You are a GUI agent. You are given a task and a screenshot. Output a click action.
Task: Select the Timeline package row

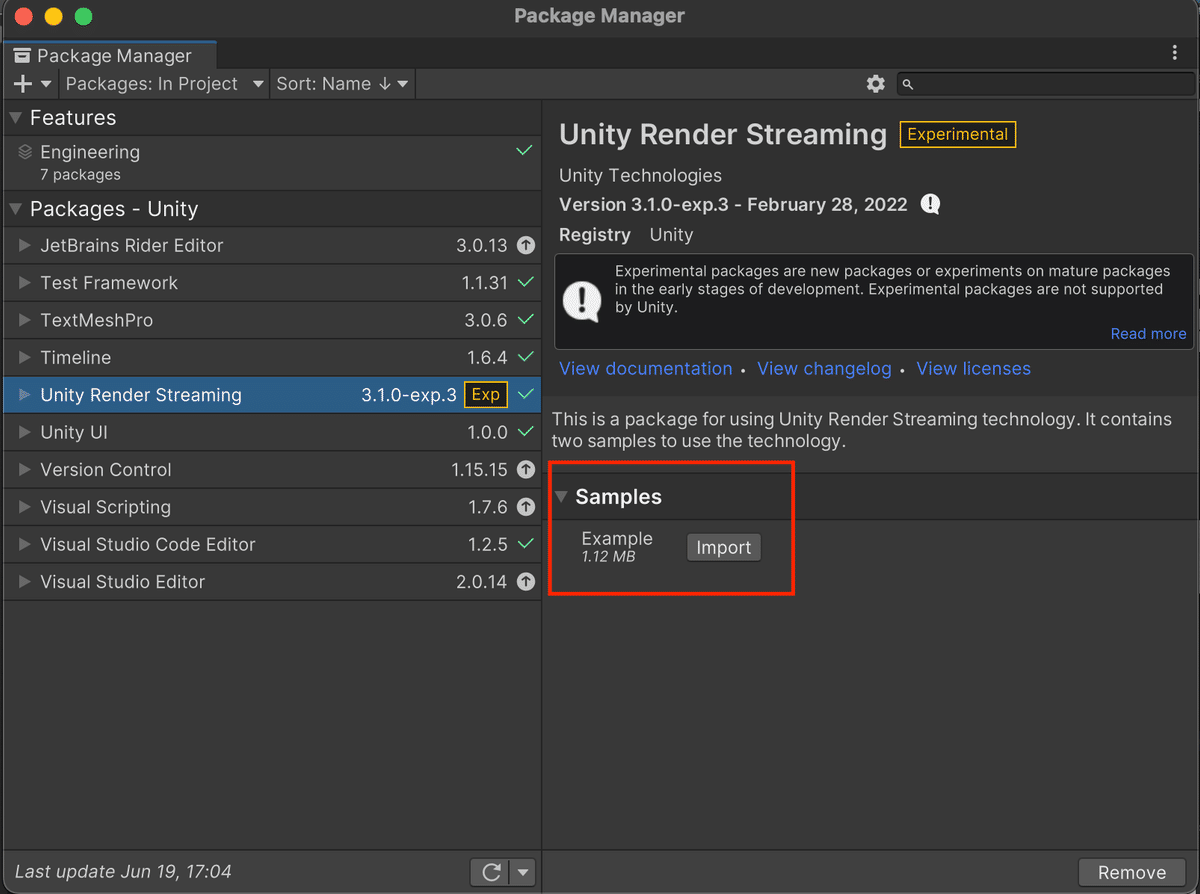pos(272,358)
